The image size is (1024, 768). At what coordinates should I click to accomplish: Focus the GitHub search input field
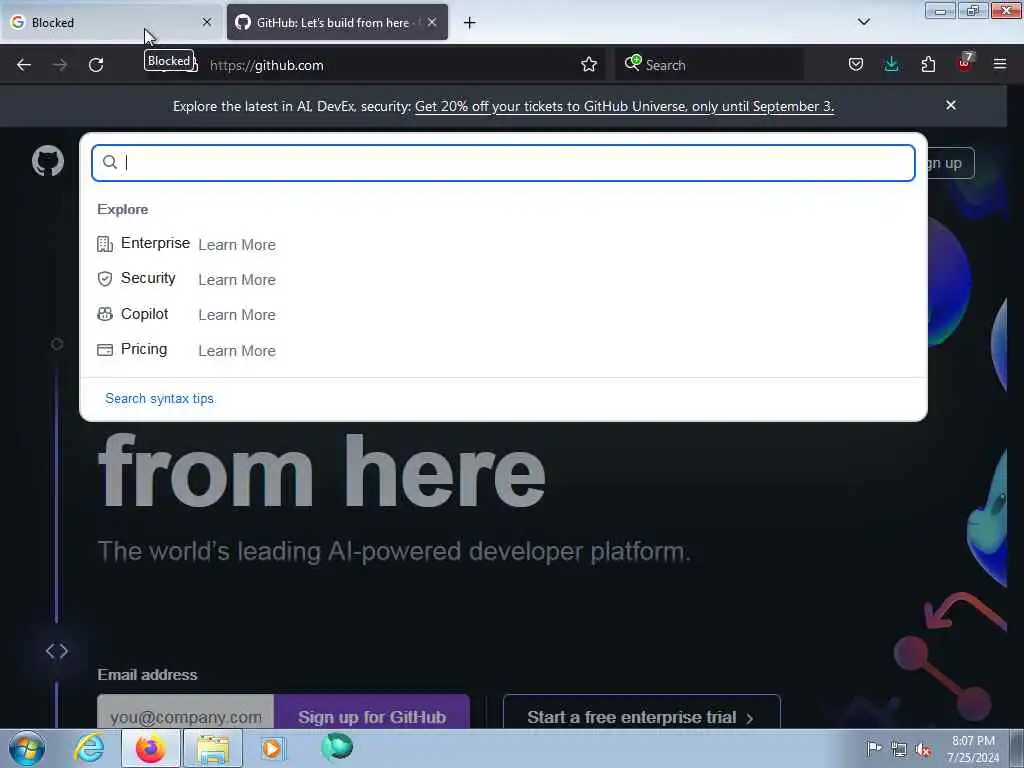tap(503, 163)
